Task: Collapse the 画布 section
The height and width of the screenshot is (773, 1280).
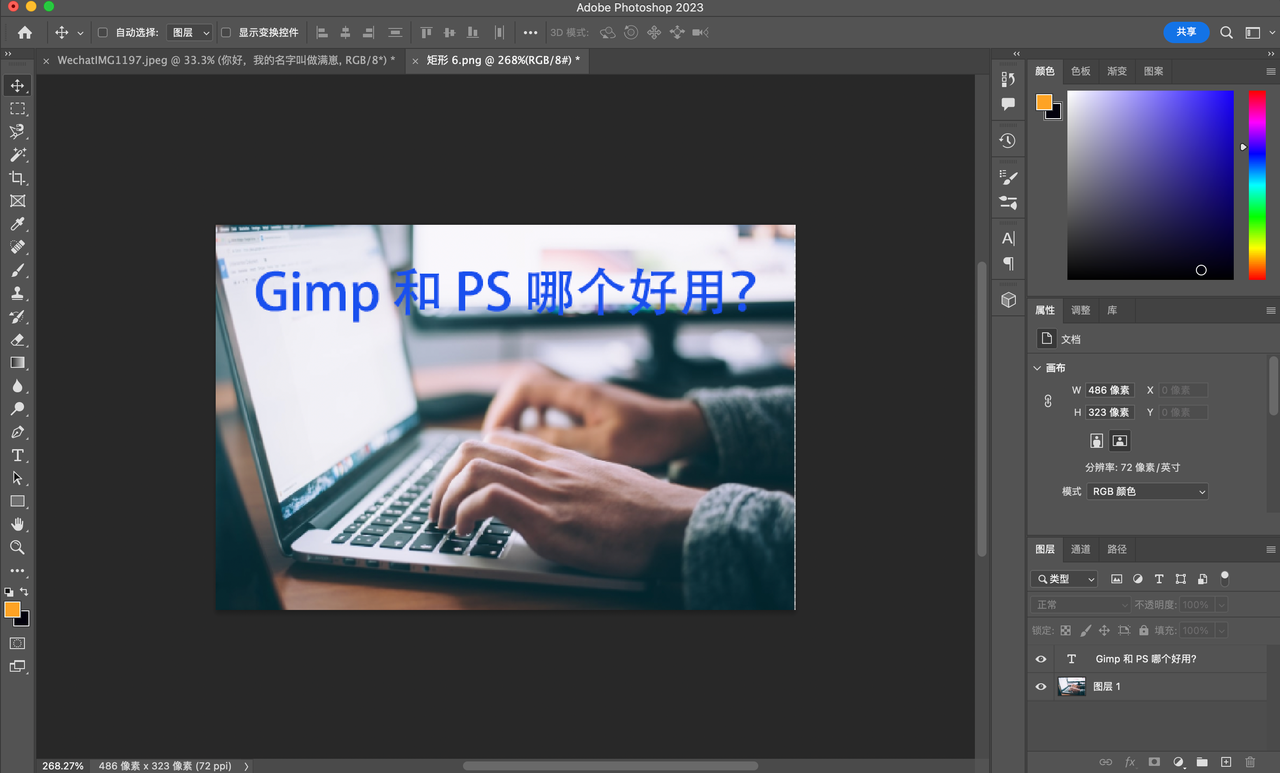Action: 1037,368
